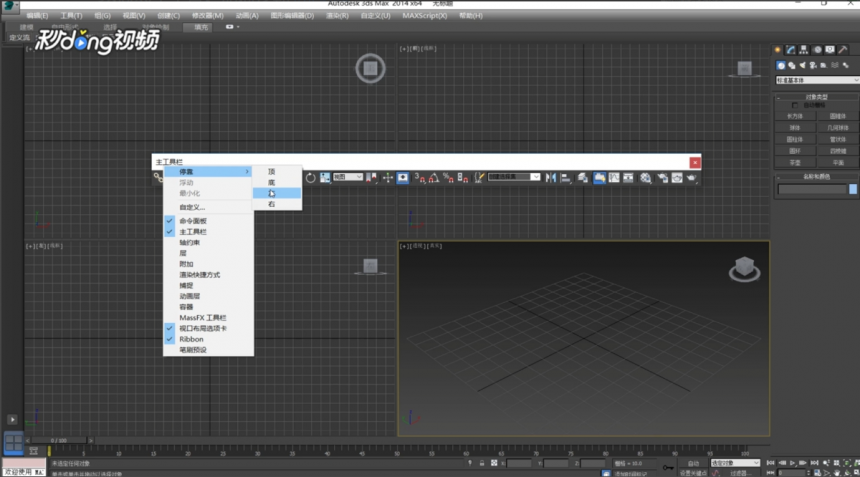This screenshot has width=860, height=477.
Task: Open the reference coordinate system dropdown
Action: pyautogui.click(x=348, y=177)
